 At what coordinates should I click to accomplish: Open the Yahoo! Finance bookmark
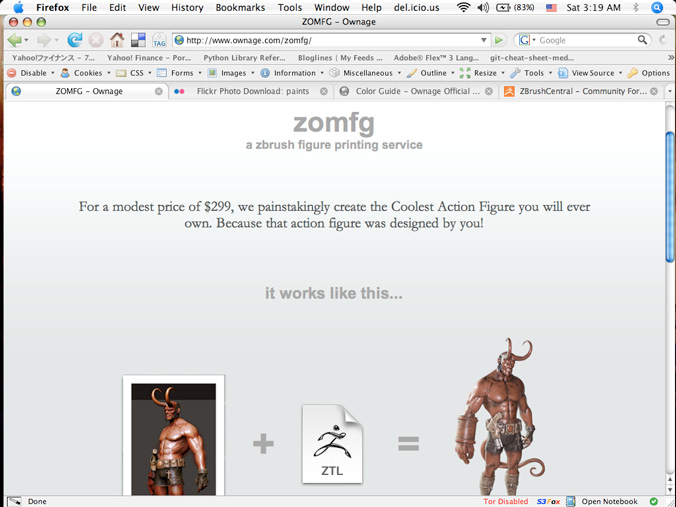pos(149,57)
